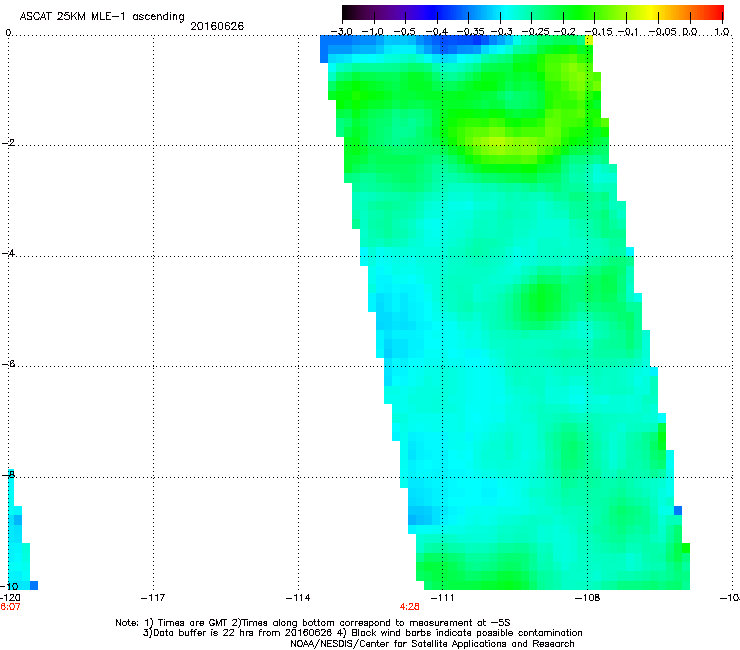Viewport: 740px width, 650px height.
Task: Click the colorbar label -0.25
Action: click(x=535, y=32)
